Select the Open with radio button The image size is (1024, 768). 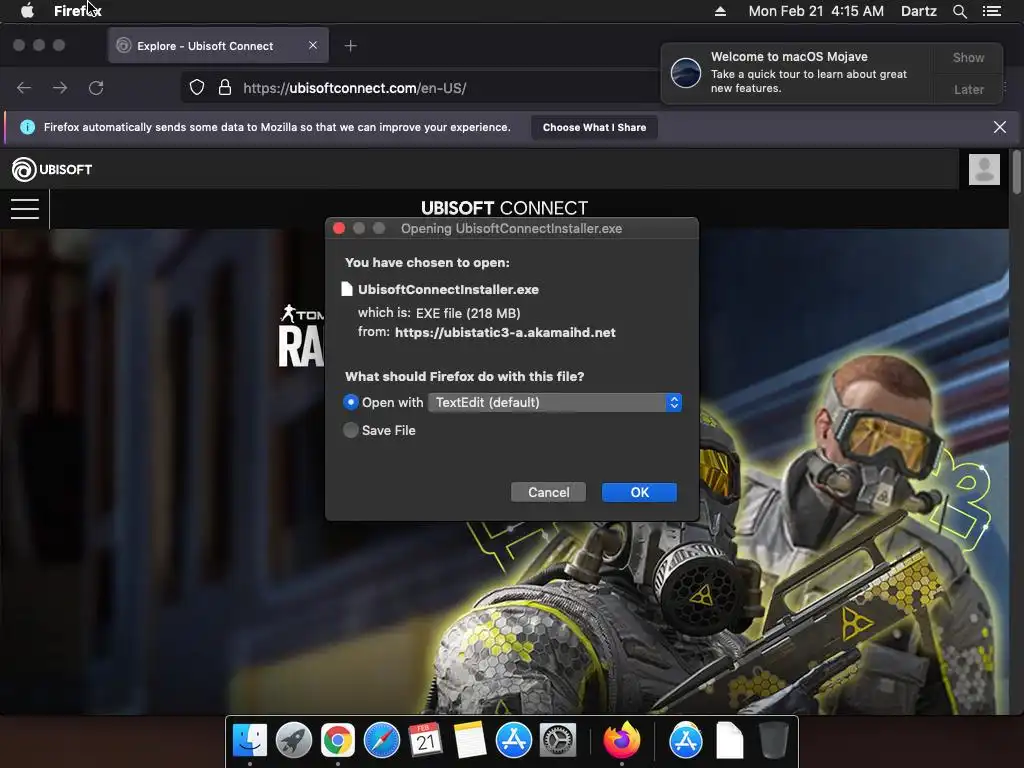tap(351, 402)
